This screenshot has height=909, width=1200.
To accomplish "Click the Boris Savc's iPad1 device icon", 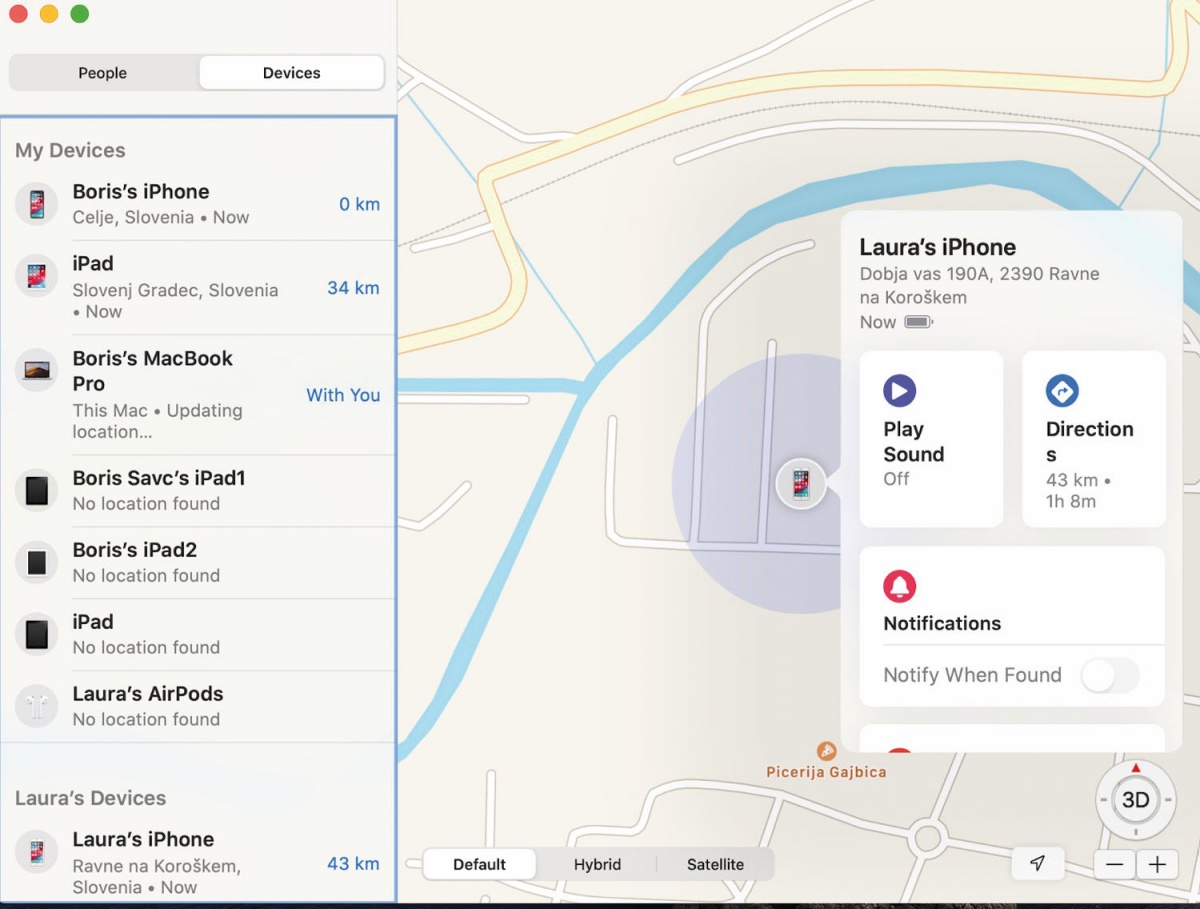I will tap(37, 490).
